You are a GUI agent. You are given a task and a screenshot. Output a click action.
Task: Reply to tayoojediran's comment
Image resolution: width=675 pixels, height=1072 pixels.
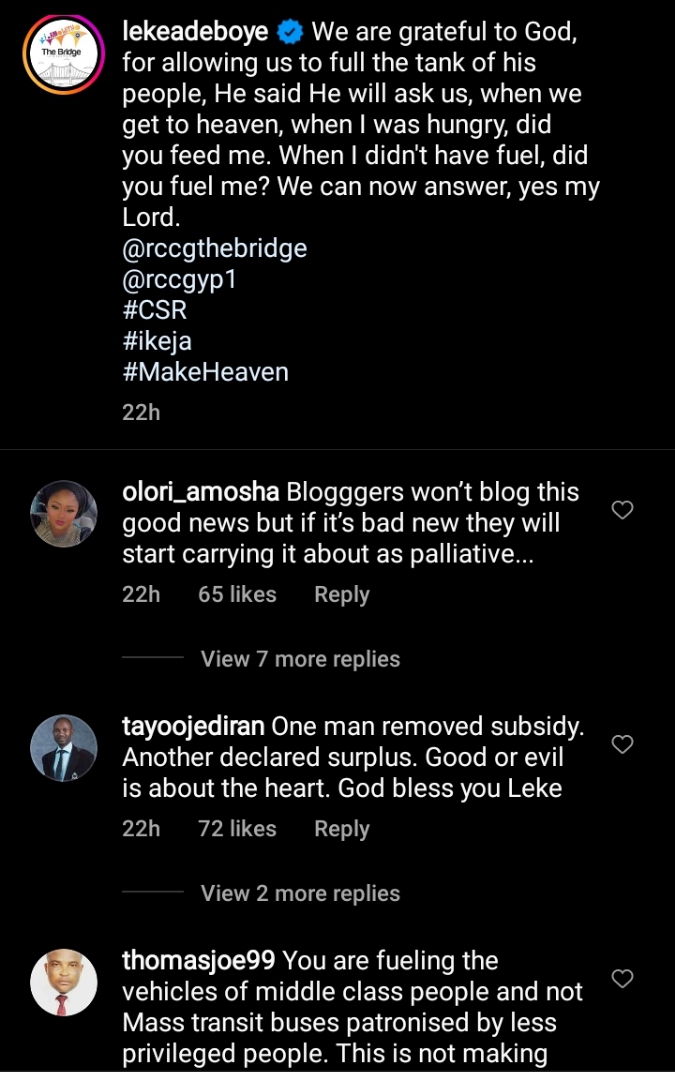[341, 828]
